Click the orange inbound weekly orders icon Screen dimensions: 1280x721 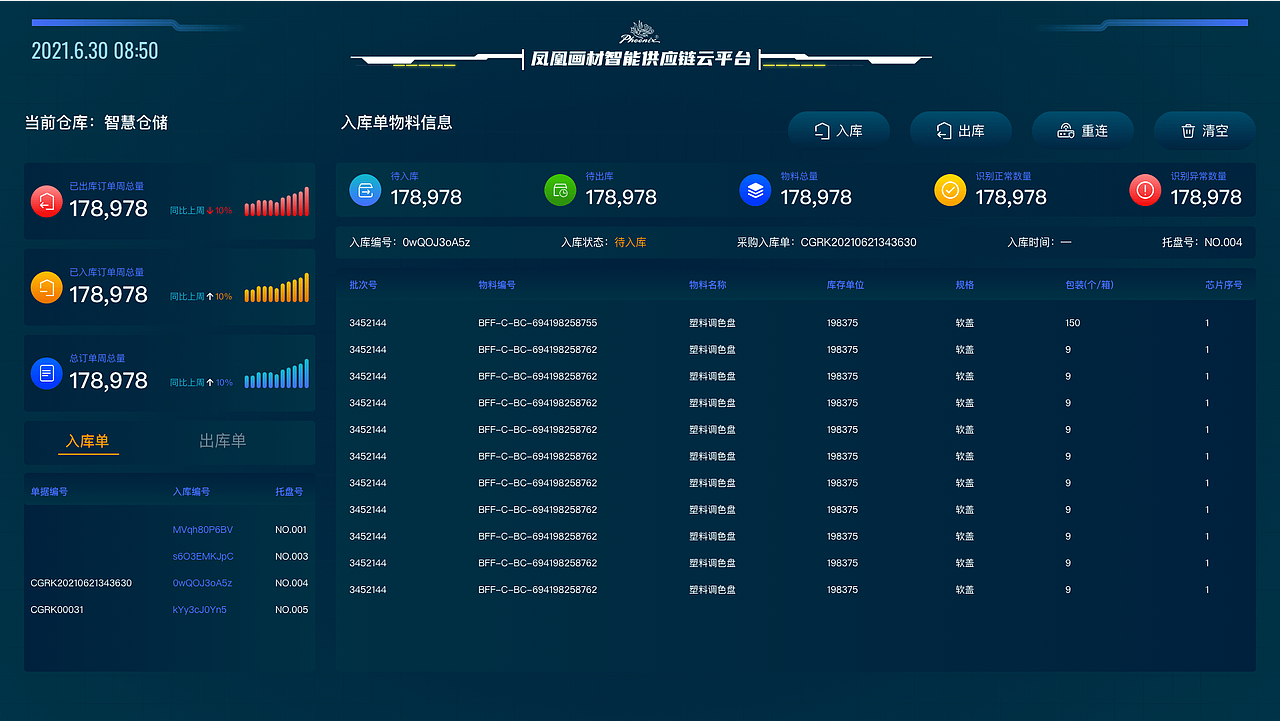(x=47, y=288)
